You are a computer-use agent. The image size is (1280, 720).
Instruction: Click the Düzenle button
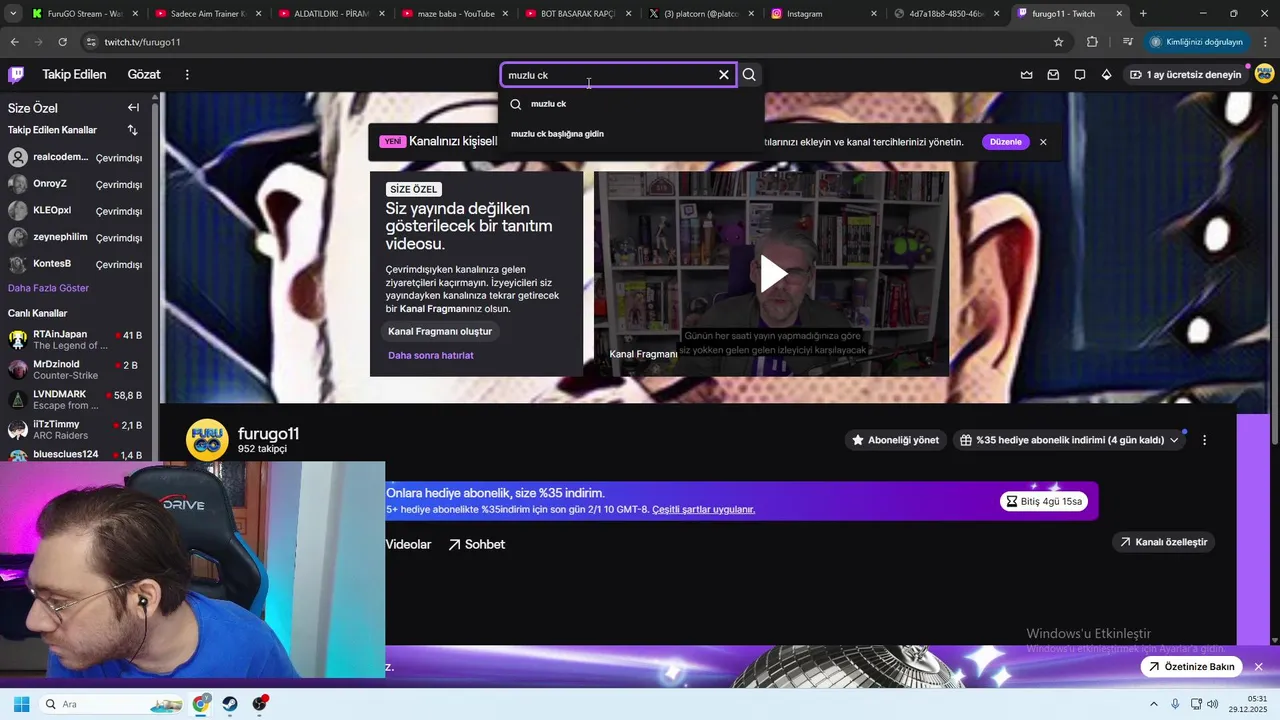[x=1006, y=142]
